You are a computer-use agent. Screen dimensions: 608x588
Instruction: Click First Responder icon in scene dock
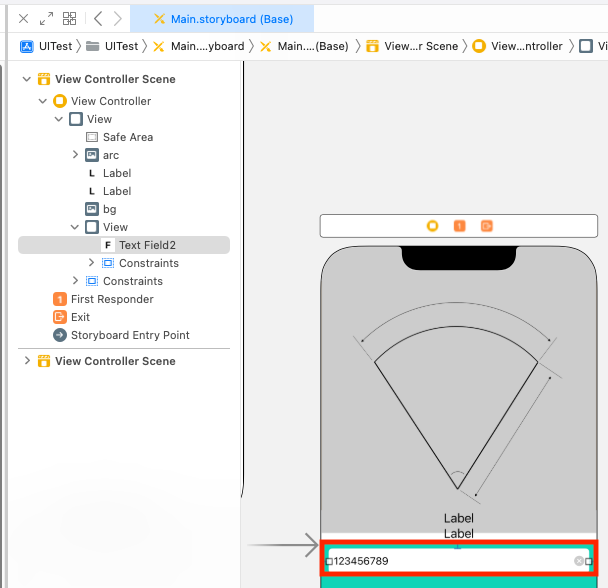(459, 226)
